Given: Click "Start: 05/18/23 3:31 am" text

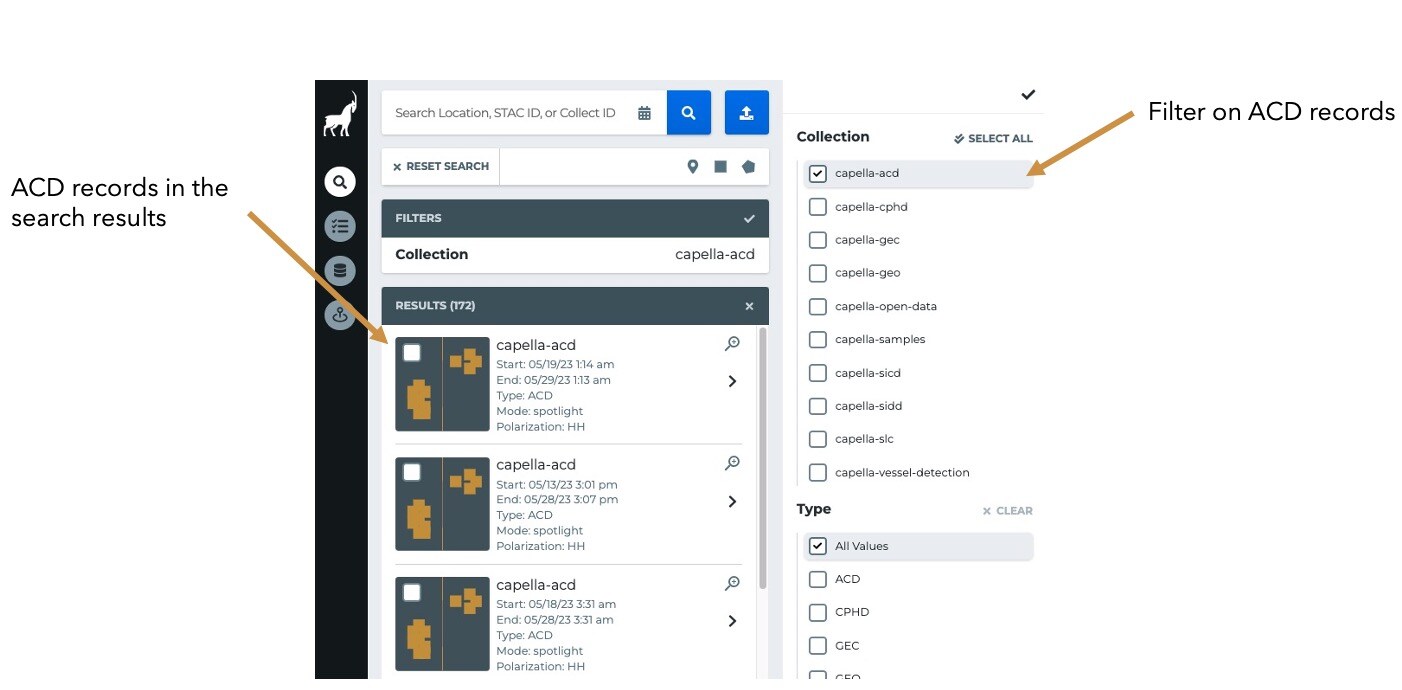Looking at the screenshot, I should click(556, 604).
